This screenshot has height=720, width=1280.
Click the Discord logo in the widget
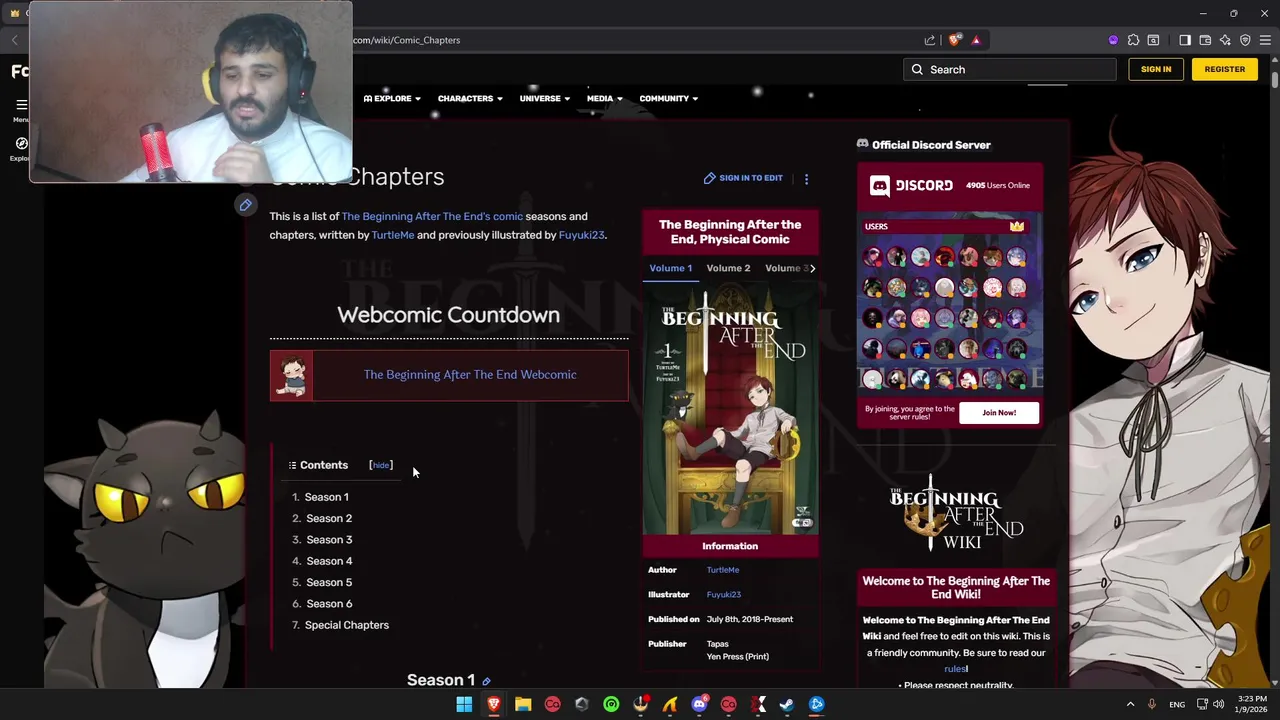point(879,185)
